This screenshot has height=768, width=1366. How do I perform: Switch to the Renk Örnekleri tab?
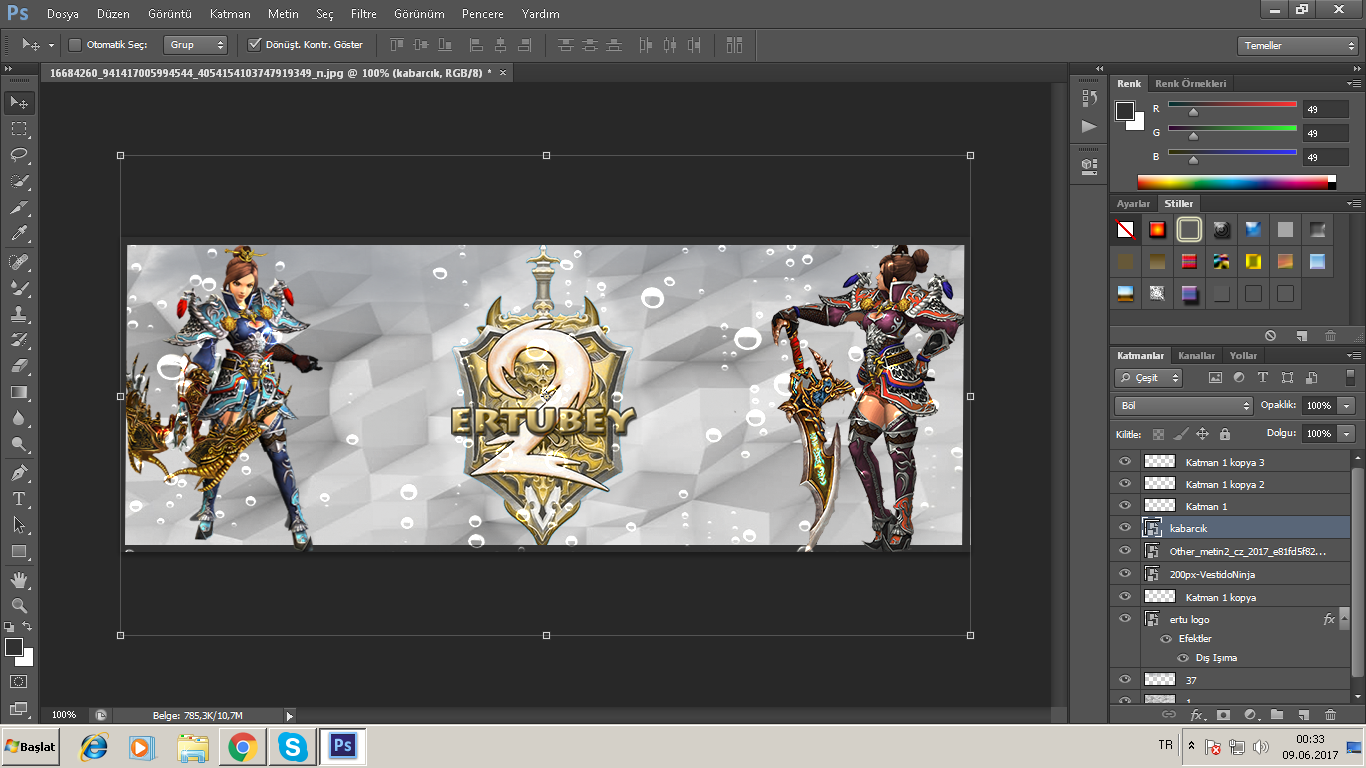(1190, 84)
